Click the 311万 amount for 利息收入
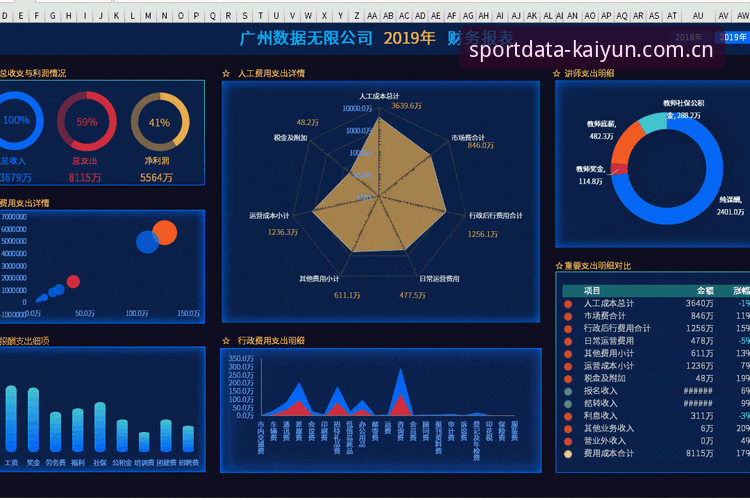This screenshot has width=750, height=500. point(702,416)
